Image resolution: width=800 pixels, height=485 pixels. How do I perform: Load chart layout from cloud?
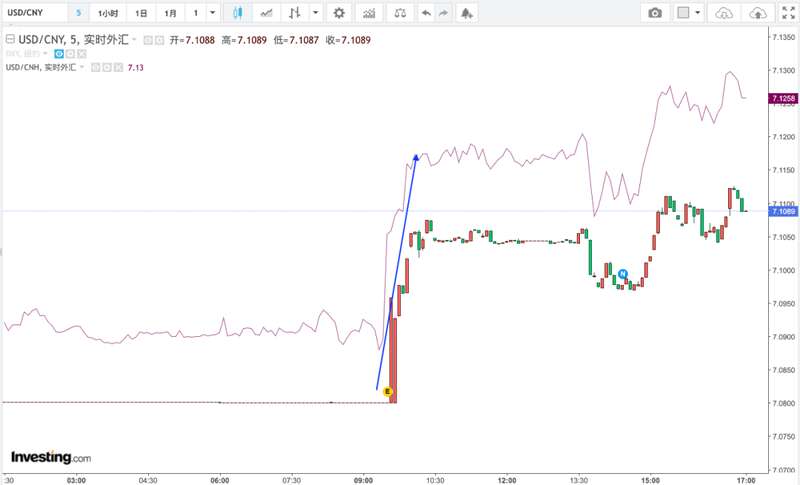click(724, 13)
